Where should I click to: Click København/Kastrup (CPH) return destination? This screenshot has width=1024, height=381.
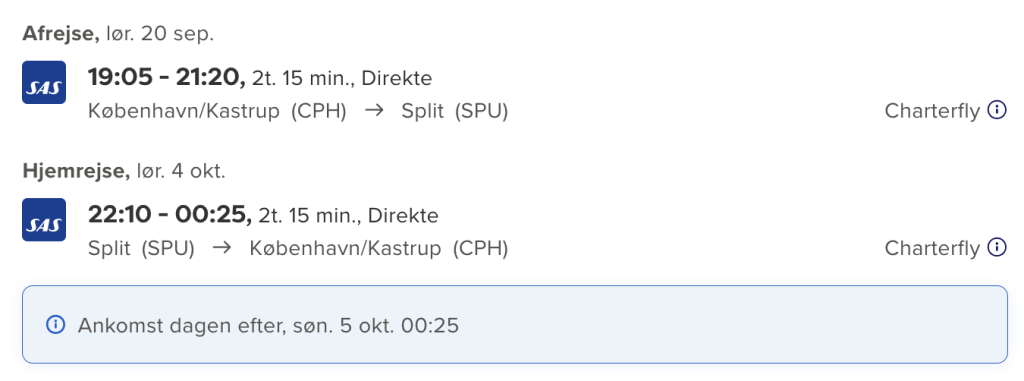tap(379, 249)
